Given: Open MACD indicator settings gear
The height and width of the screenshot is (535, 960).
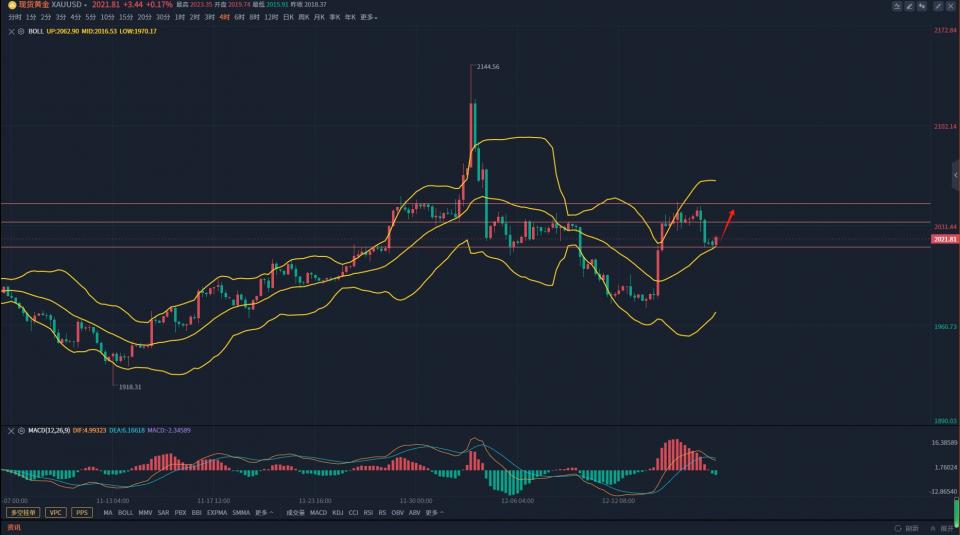Looking at the screenshot, I should click(x=21, y=430).
